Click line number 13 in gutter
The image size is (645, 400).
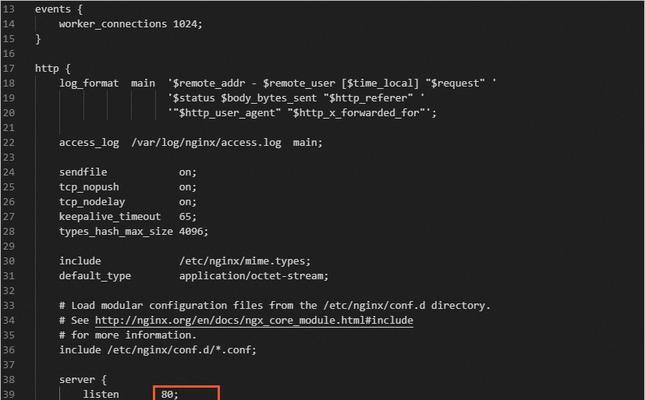pos(9,9)
